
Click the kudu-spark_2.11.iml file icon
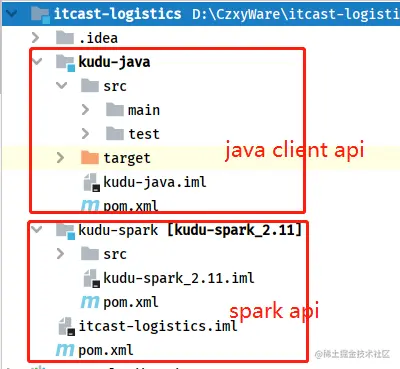[92, 278]
